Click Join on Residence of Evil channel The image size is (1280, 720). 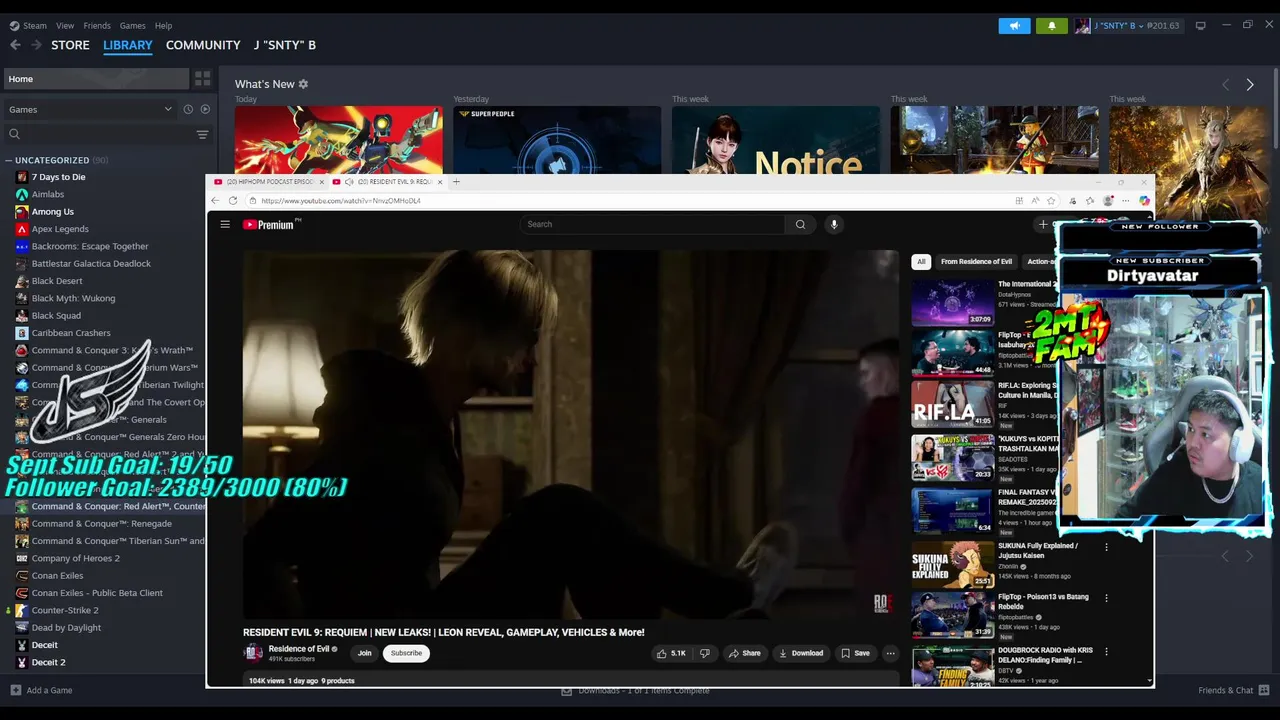click(364, 653)
